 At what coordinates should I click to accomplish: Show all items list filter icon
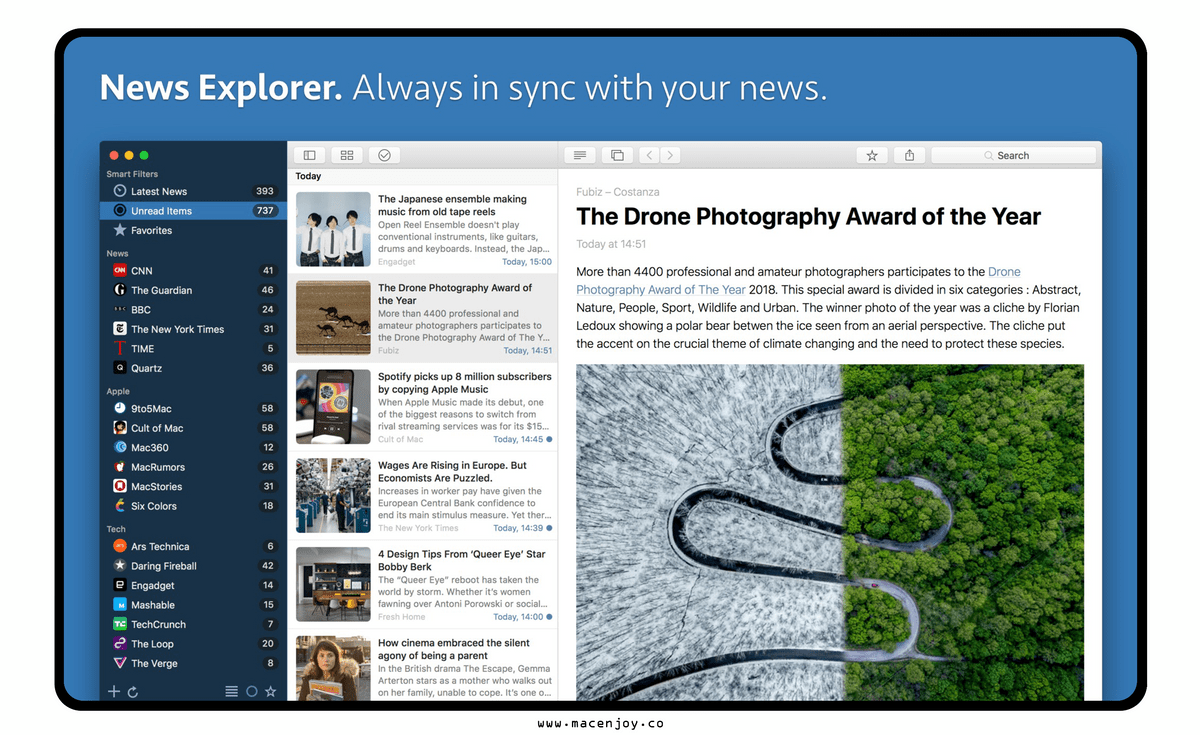pyautogui.click(x=231, y=691)
